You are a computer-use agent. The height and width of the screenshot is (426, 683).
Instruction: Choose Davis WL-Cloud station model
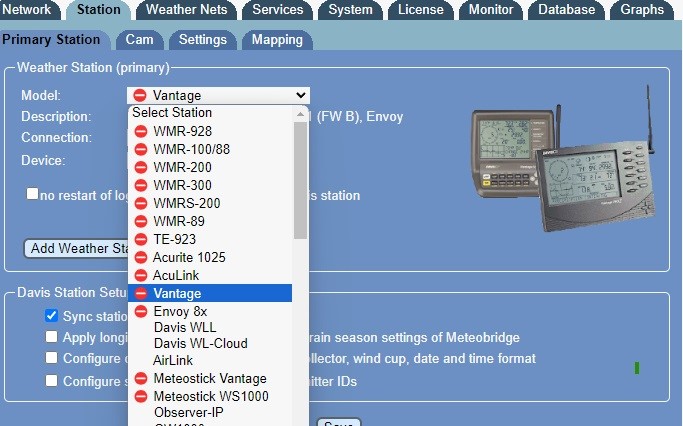point(211,343)
